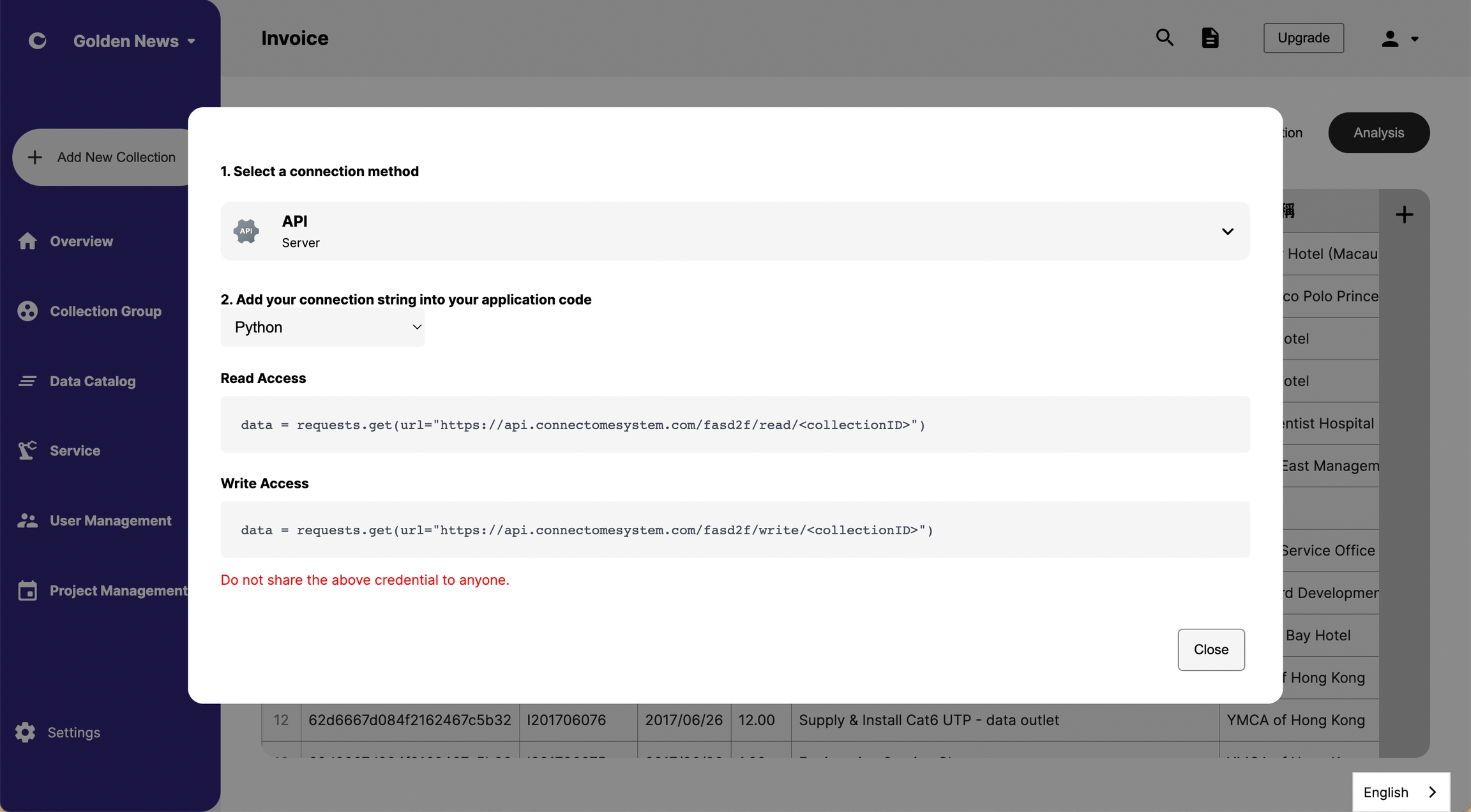Click the search magnifier icon in header
This screenshot has width=1471, height=812.
click(x=1165, y=38)
